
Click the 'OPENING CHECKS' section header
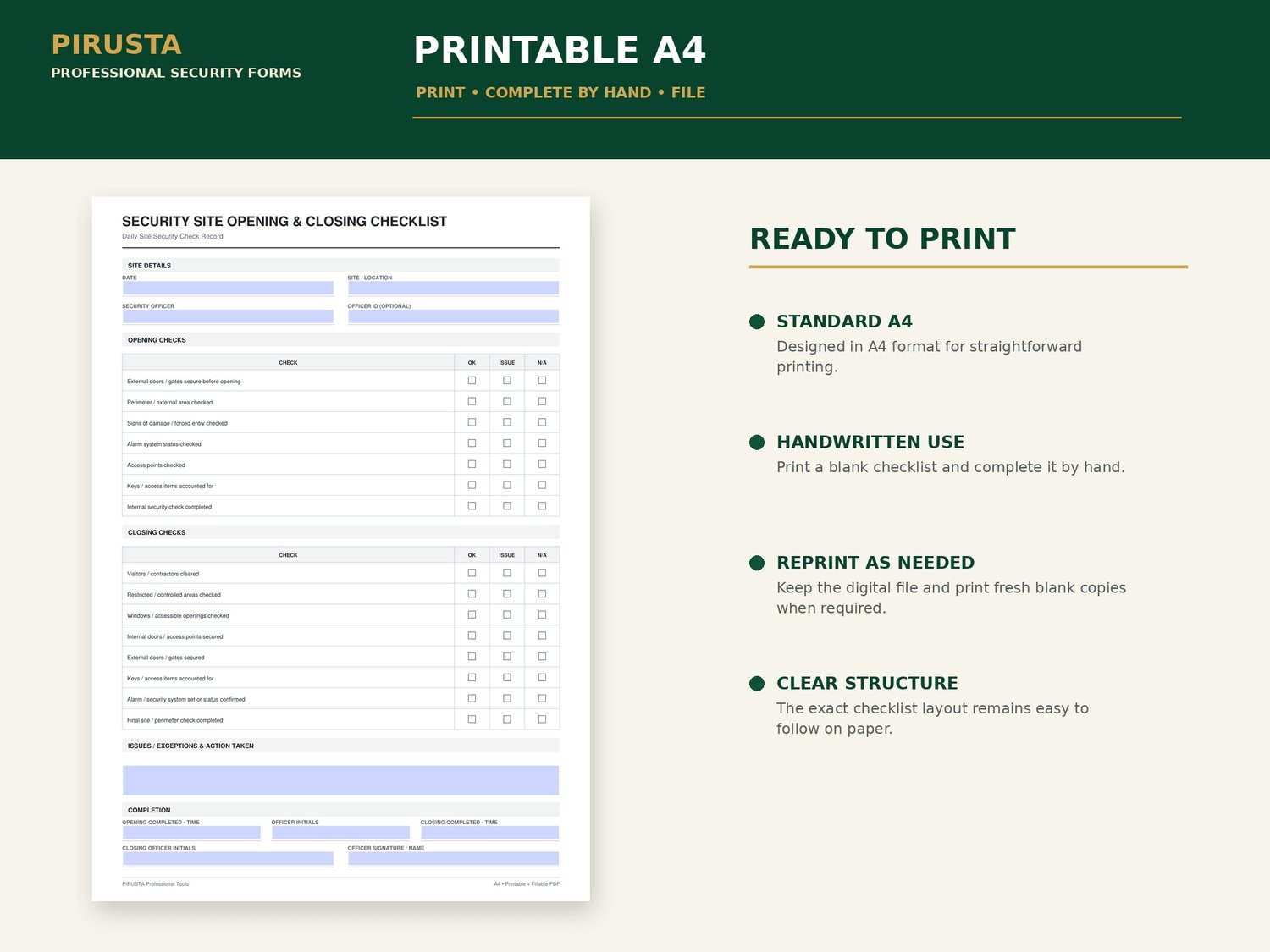pyautogui.click(x=157, y=340)
